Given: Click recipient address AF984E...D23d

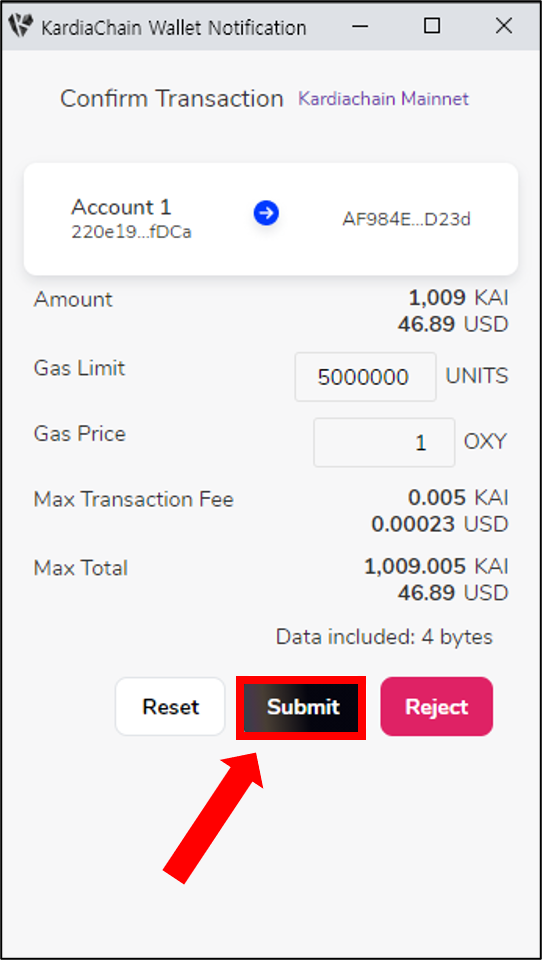Looking at the screenshot, I should (x=406, y=219).
